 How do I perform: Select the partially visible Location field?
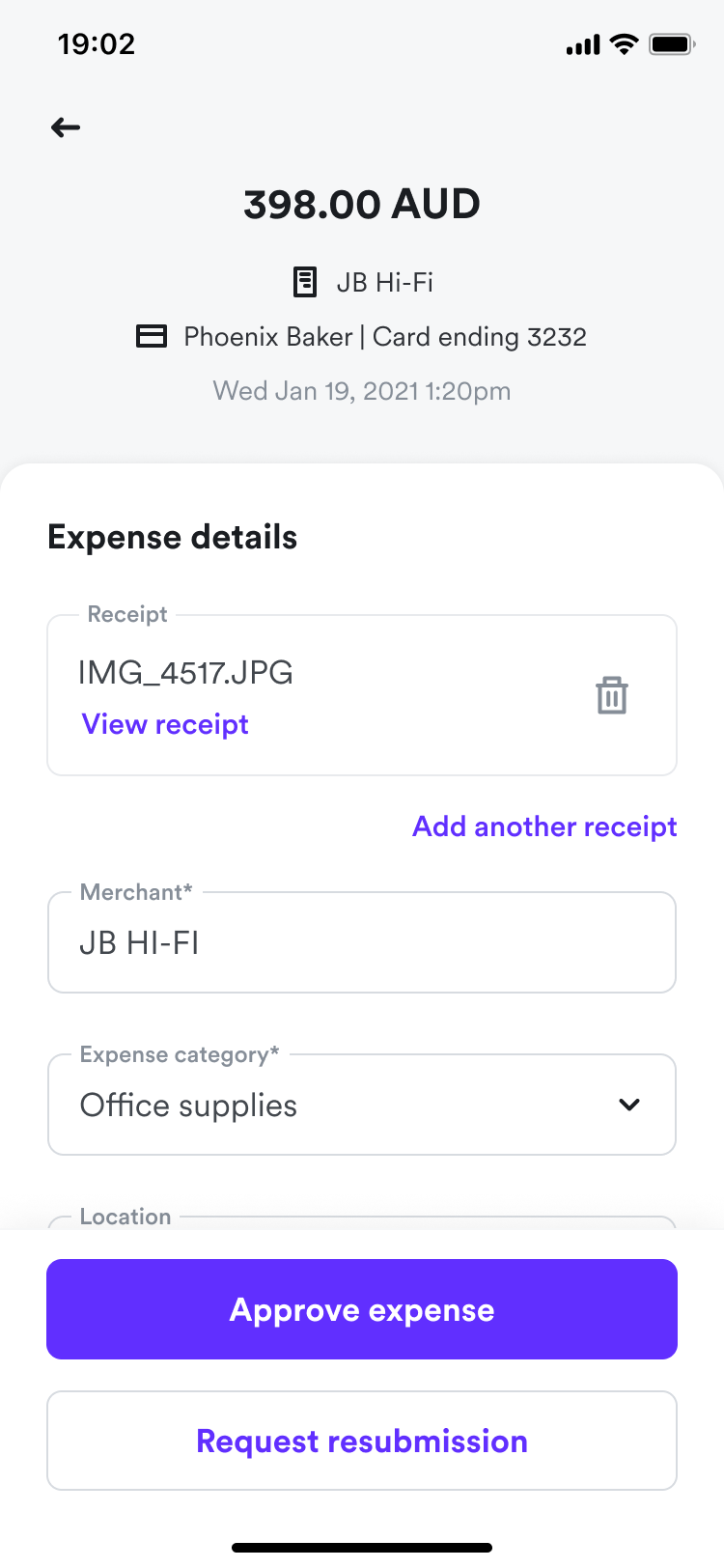[362, 1221]
